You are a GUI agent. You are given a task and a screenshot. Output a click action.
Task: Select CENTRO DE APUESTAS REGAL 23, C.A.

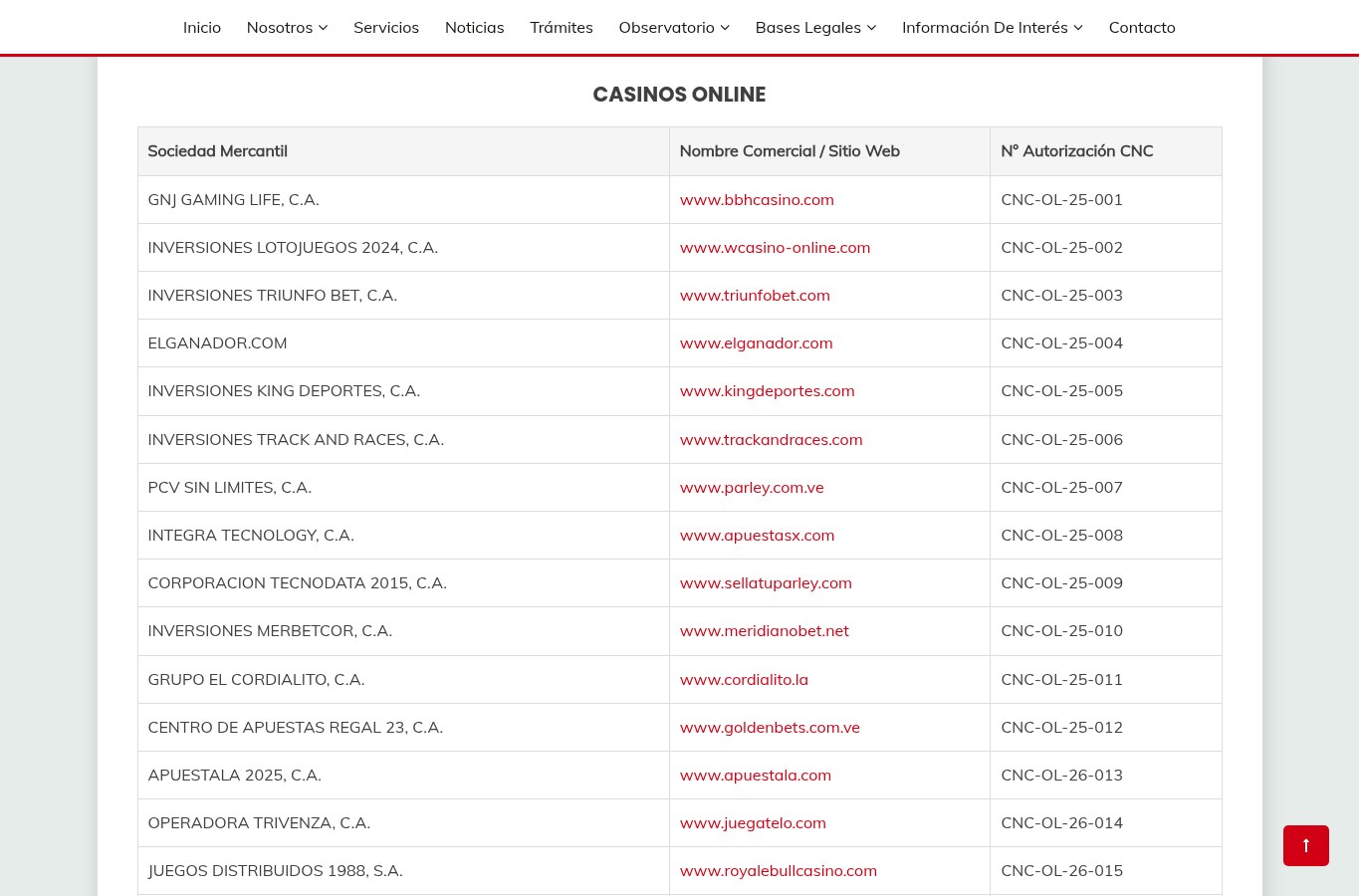[x=403, y=727]
